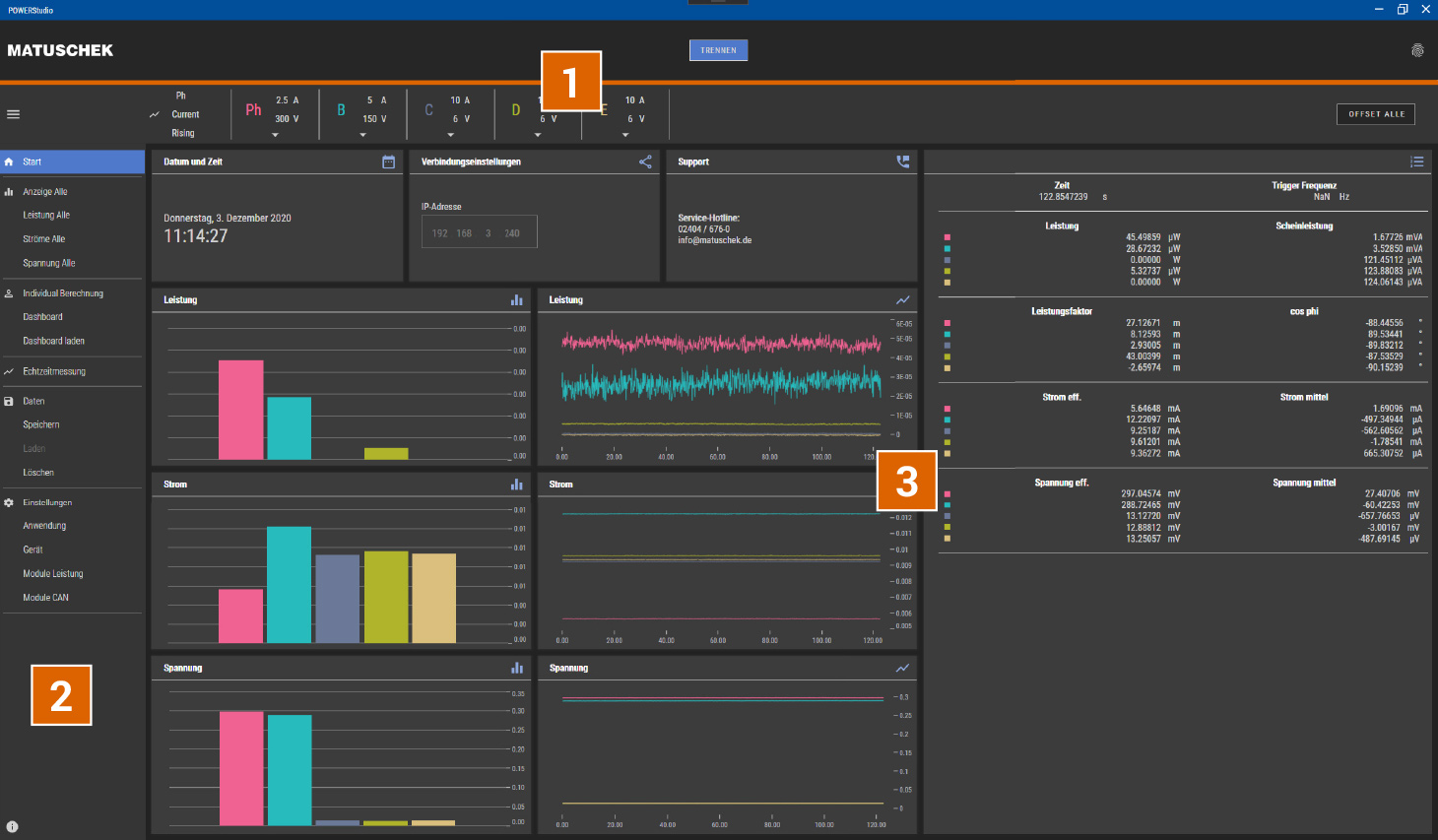Click the Zeit value '122.8547239'
The image size is (1438, 840).
1063,197
